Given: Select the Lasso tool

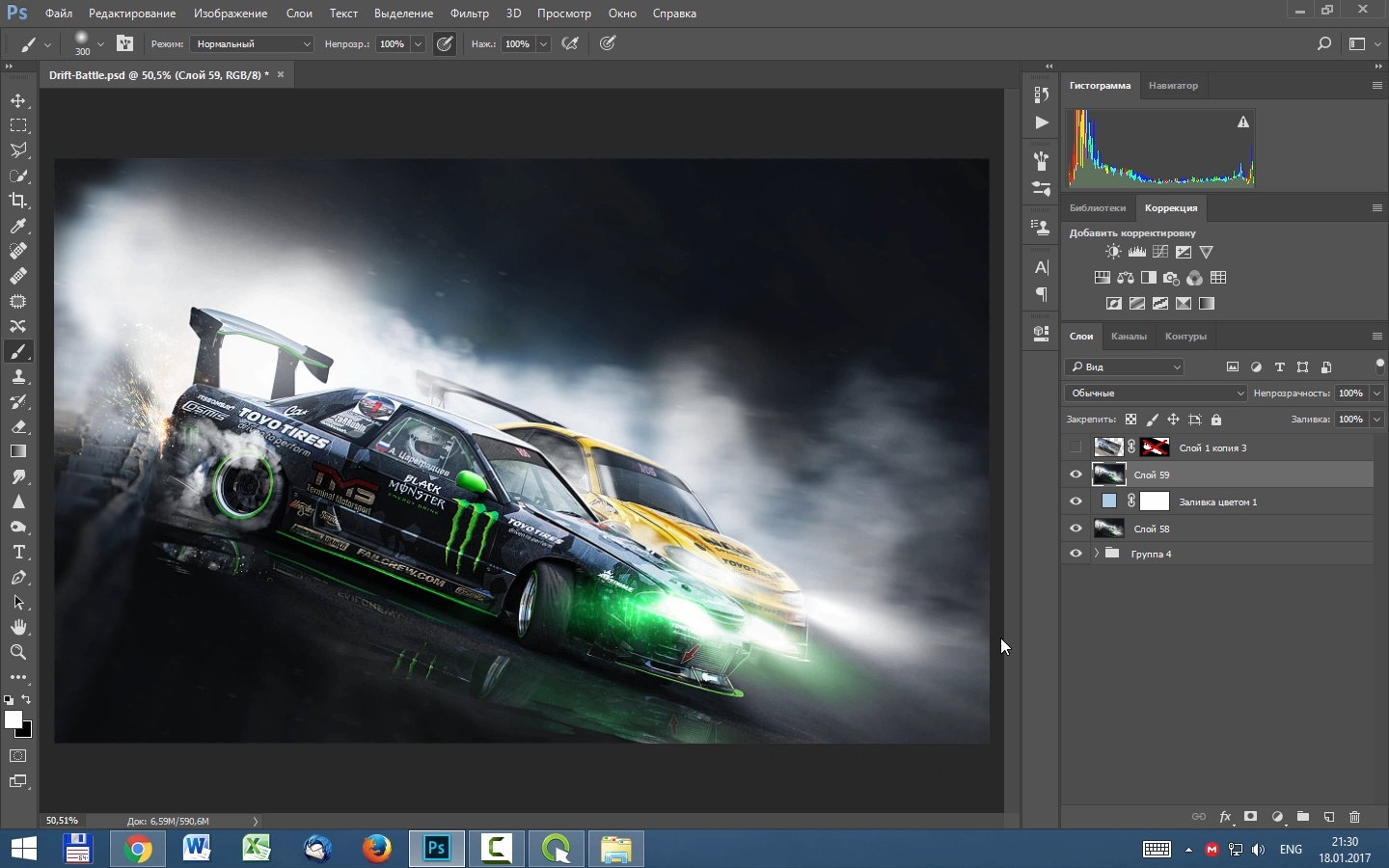Looking at the screenshot, I should pyautogui.click(x=18, y=151).
